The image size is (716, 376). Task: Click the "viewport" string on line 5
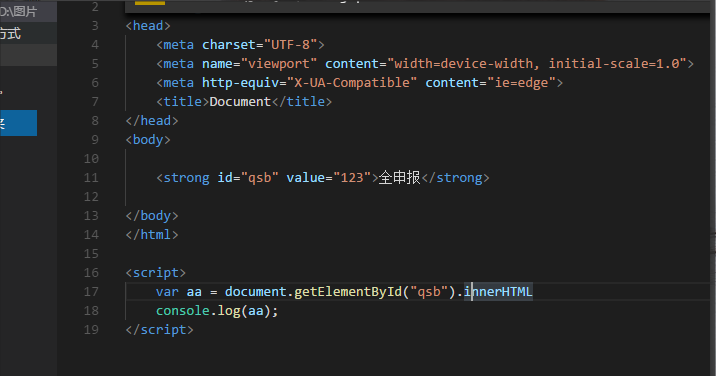tap(279, 64)
